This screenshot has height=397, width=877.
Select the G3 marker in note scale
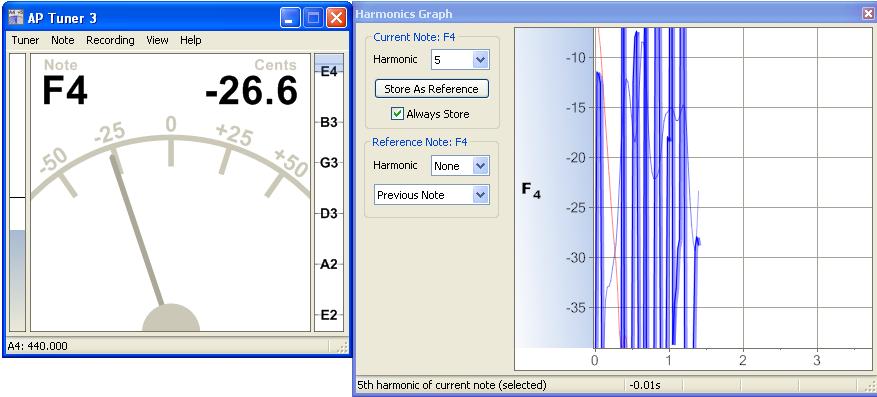click(x=329, y=163)
